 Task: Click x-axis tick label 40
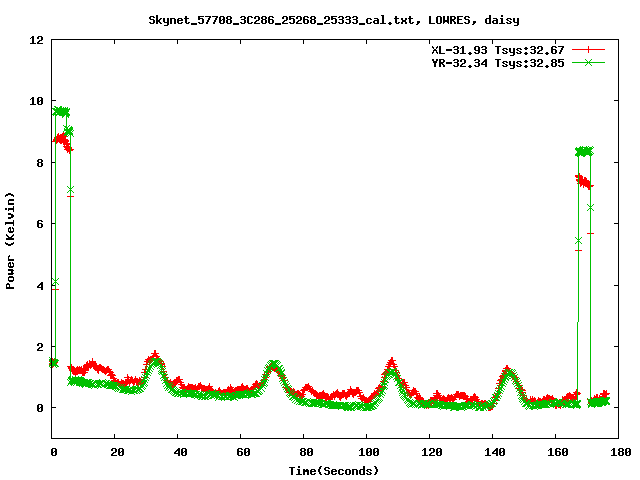tap(180, 452)
